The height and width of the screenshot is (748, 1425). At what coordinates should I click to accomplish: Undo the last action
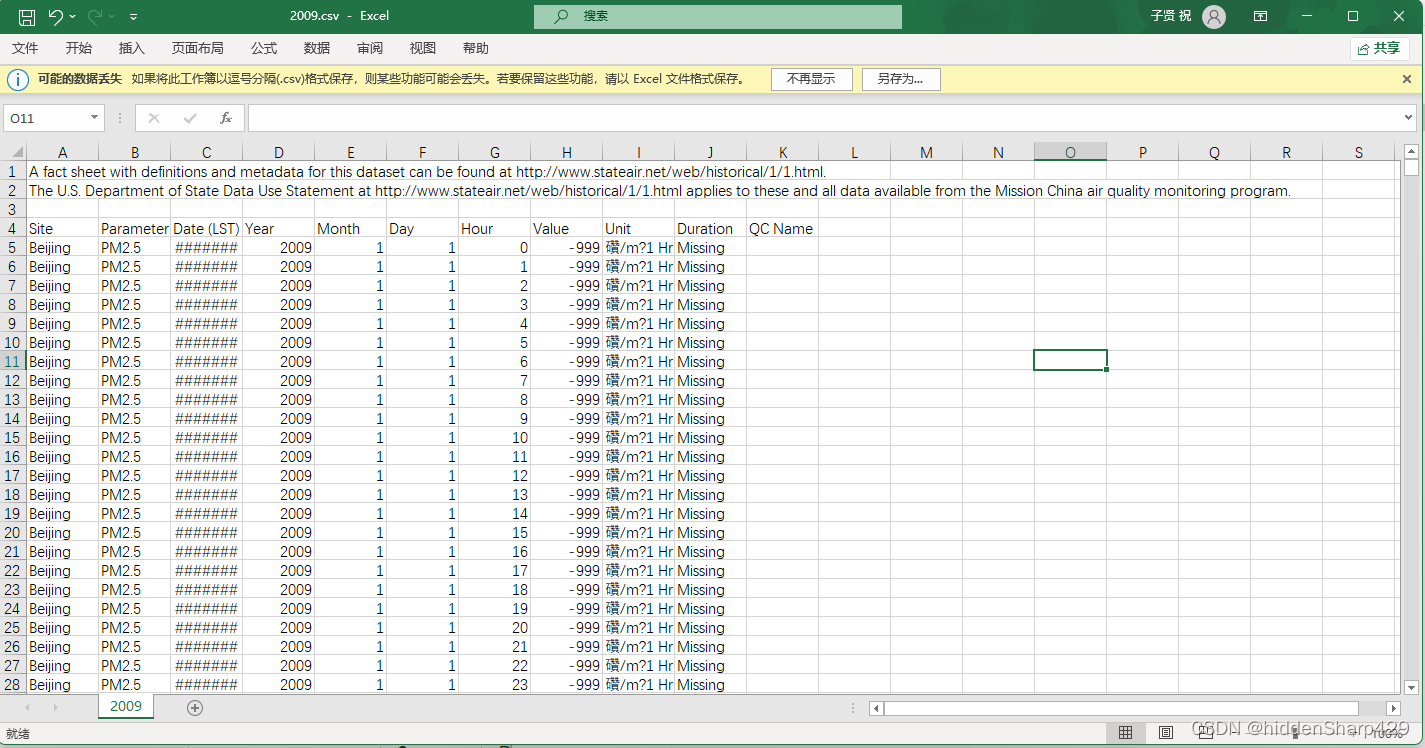55,16
